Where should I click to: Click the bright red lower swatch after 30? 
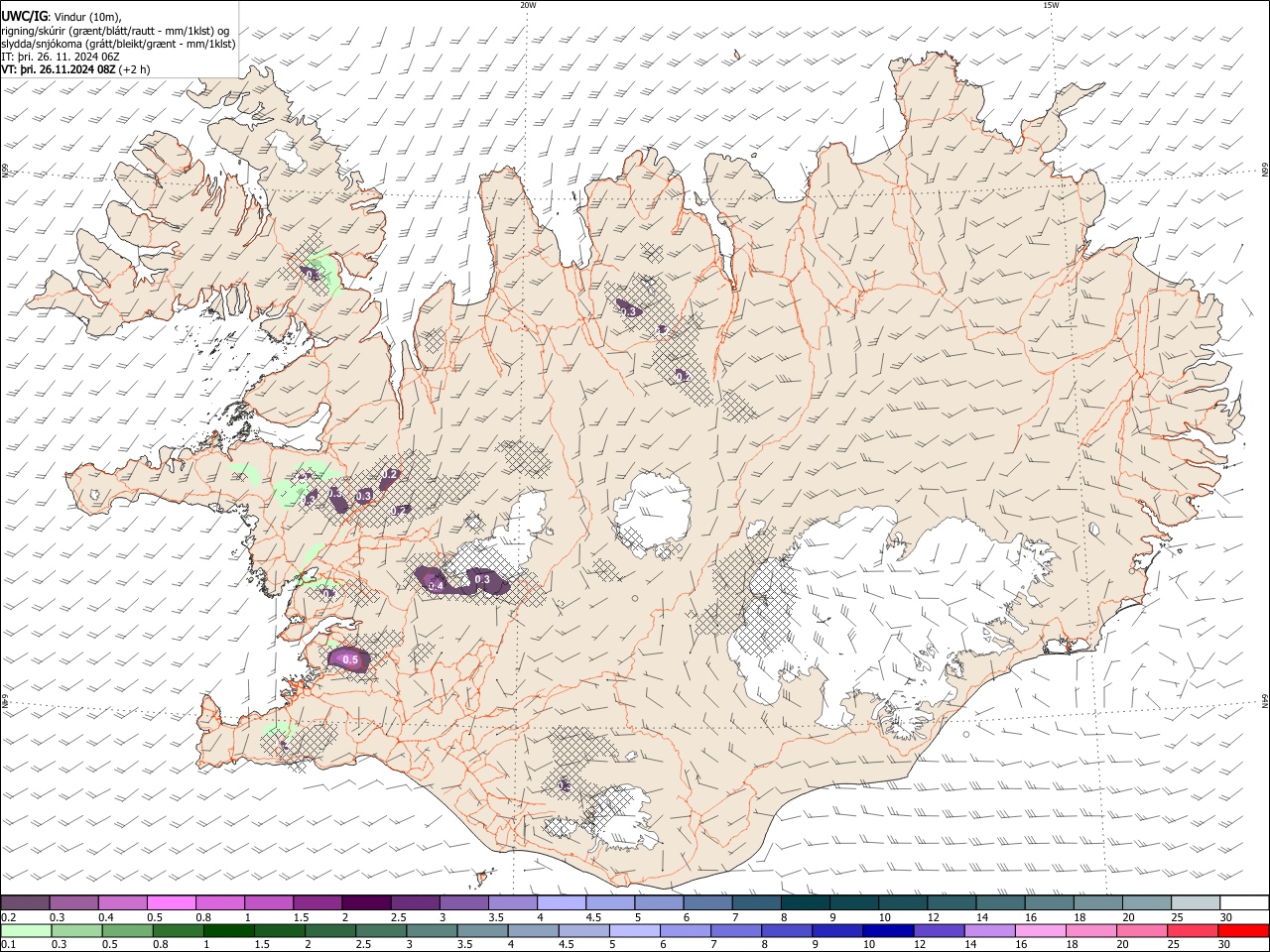tap(1243, 930)
